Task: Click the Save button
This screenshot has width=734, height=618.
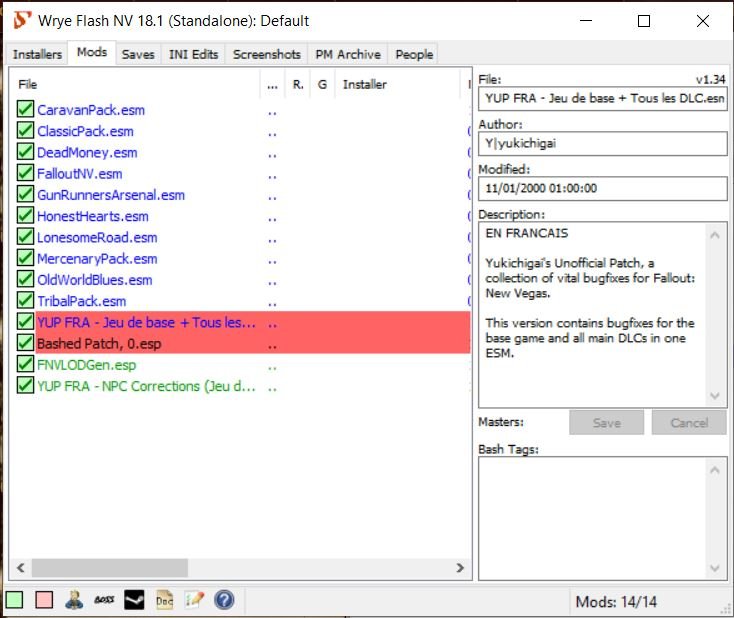Action: pyautogui.click(x=607, y=423)
